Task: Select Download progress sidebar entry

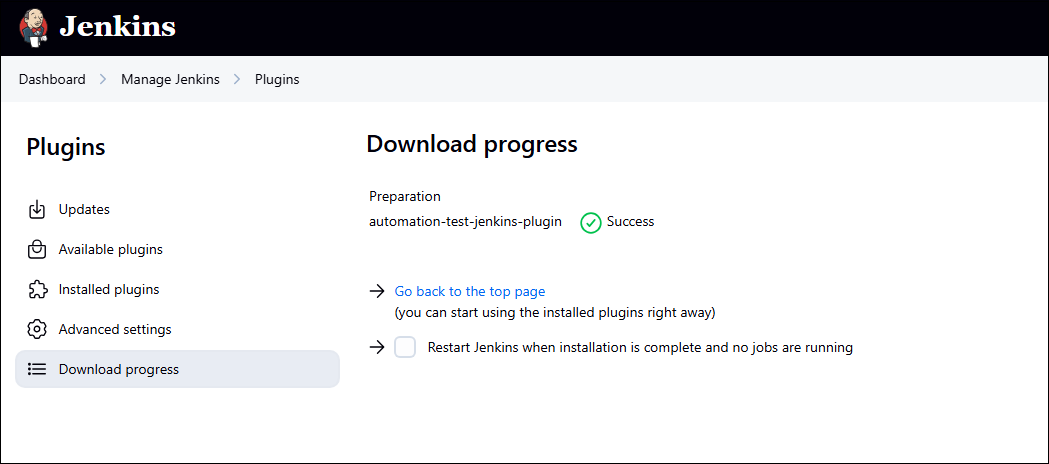Action: (119, 370)
